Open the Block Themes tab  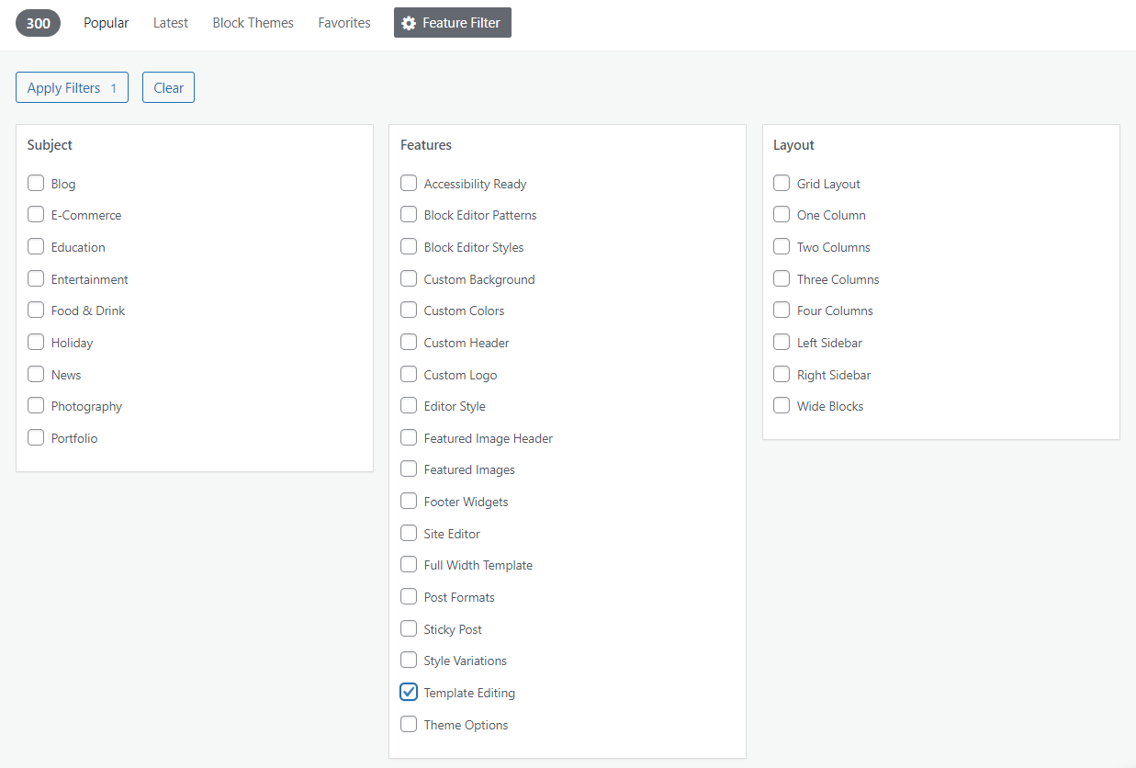253,22
